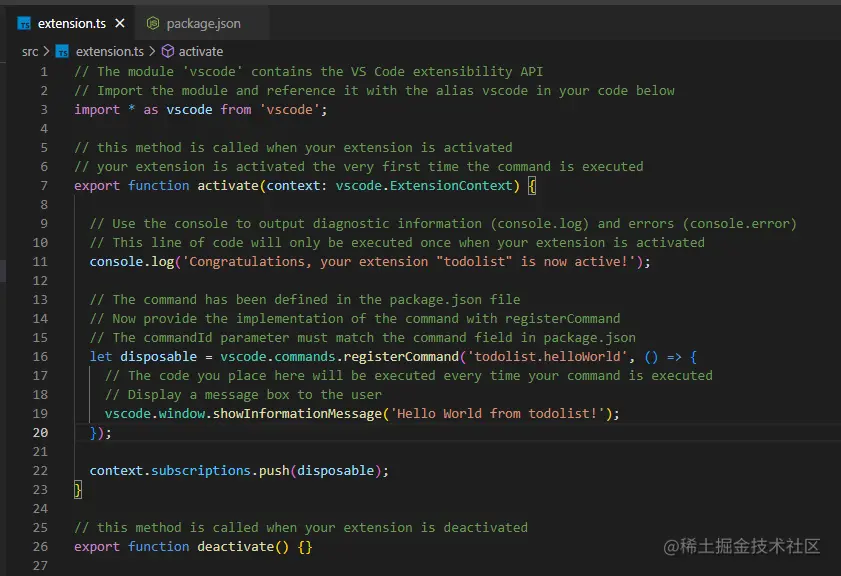This screenshot has width=841, height=576.
Task: Click 'todolist.helloWorld' string
Action: (547, 357)
